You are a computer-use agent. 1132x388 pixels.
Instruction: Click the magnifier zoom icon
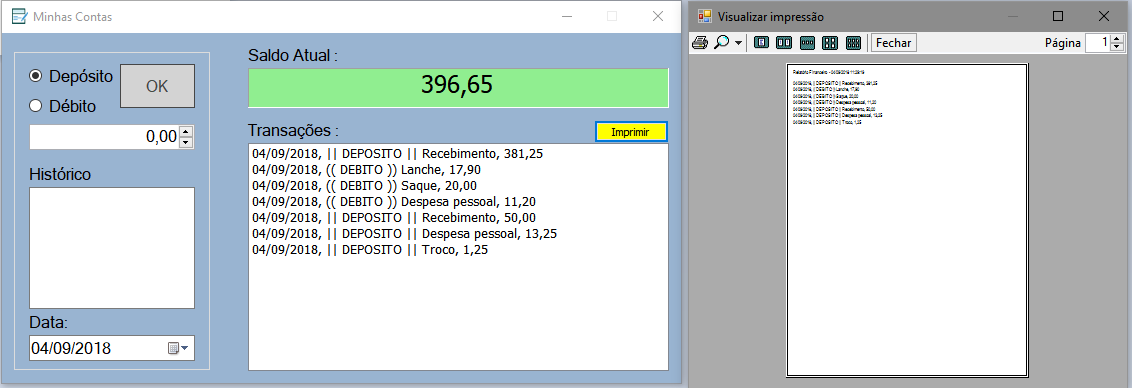click(721, 43)
